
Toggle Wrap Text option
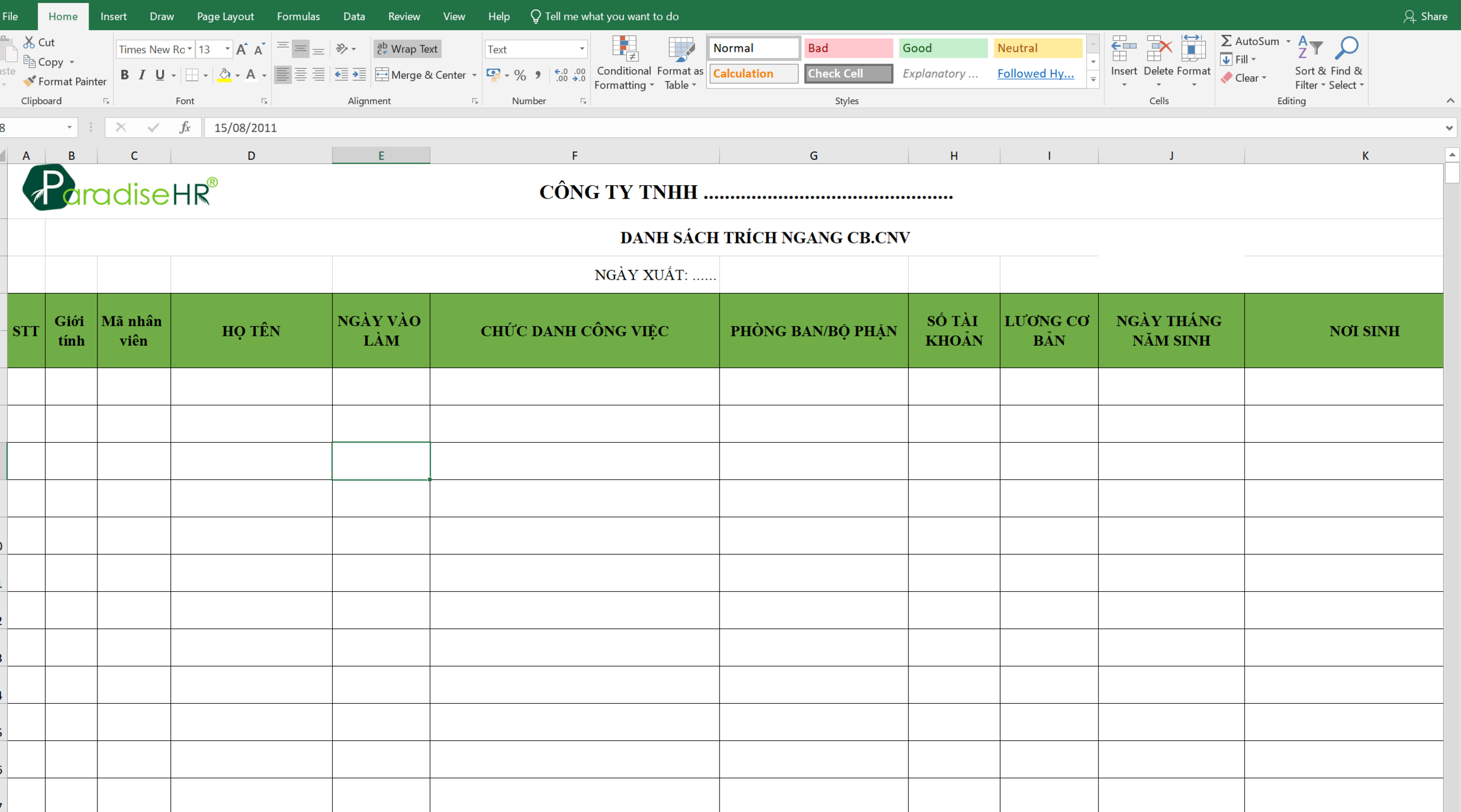pyautogui.click(x=407, y=49)
